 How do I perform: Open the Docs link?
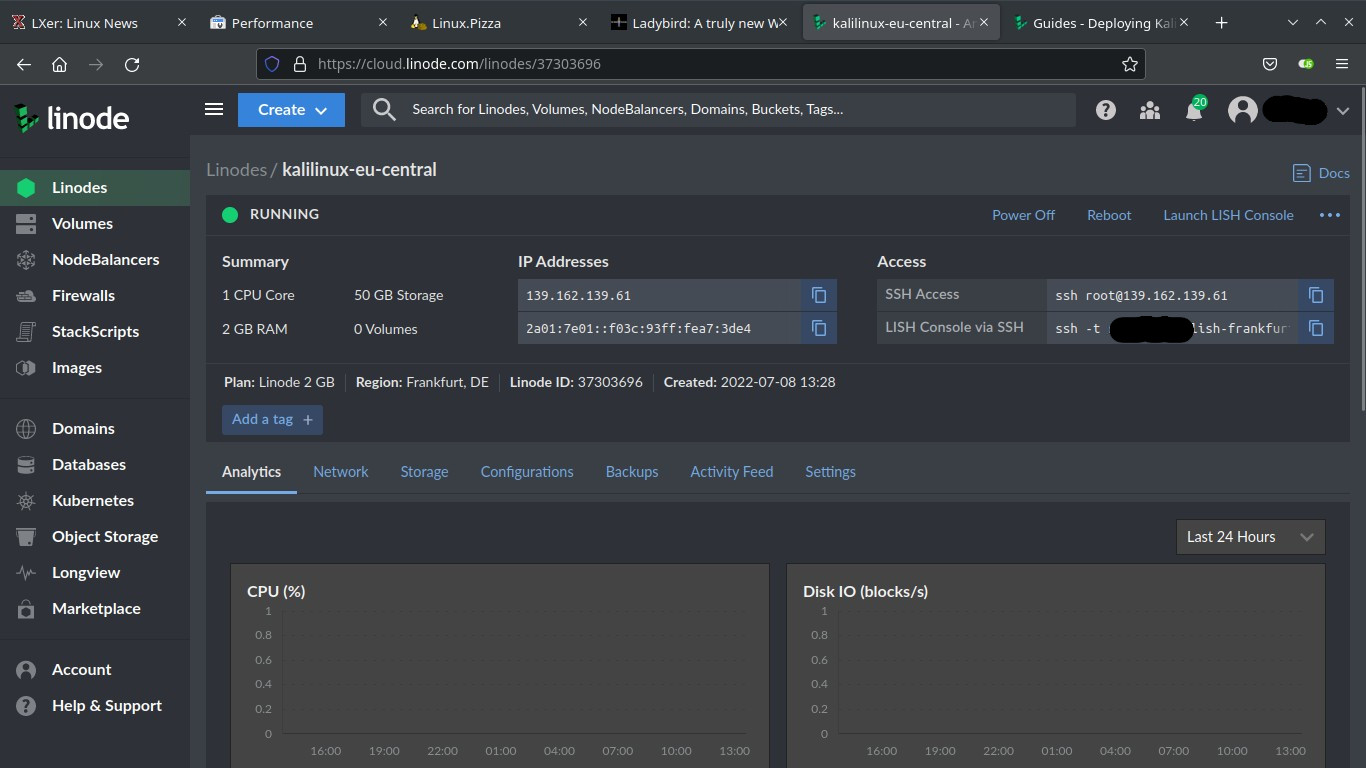(x=1321, y=173)
